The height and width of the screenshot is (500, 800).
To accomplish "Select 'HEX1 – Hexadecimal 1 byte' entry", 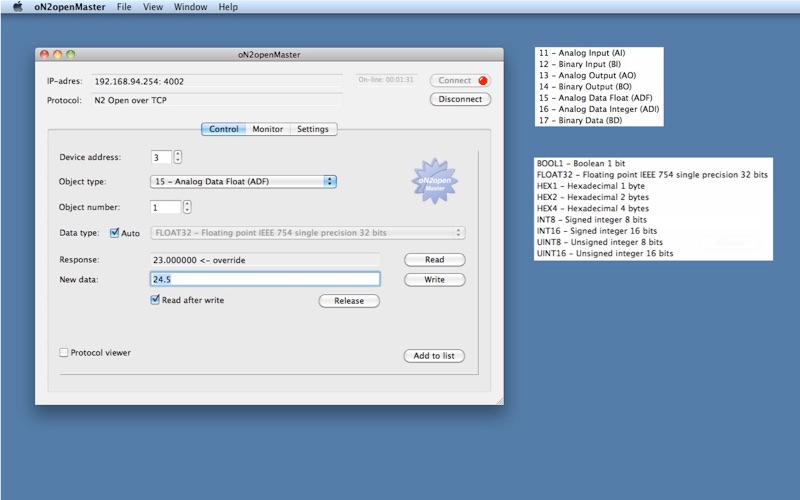I will point(591,186).
